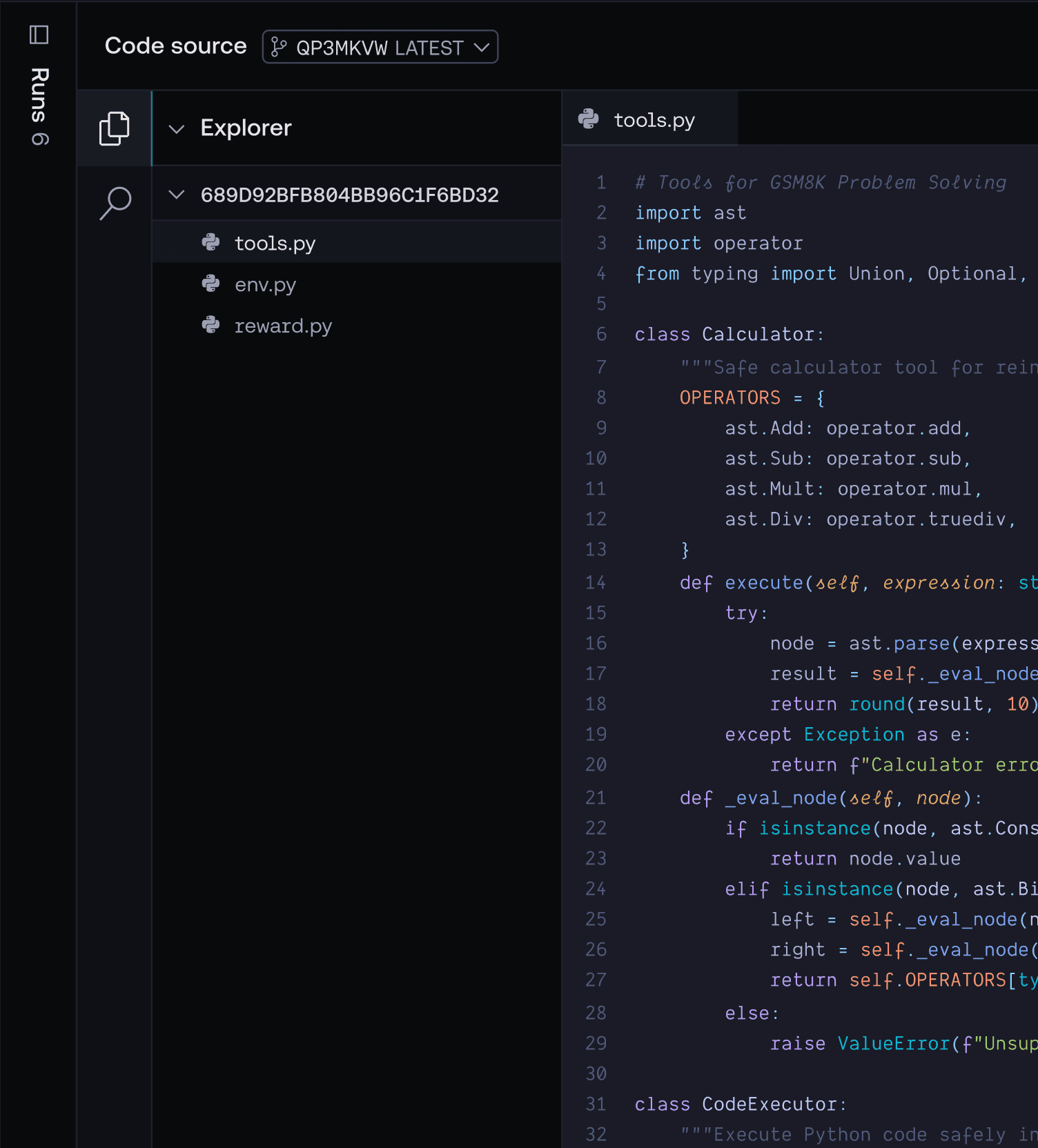Collapse the Explorer section chevron
The height and width of the screenshot is (1148, 1038).
point(177,129)
